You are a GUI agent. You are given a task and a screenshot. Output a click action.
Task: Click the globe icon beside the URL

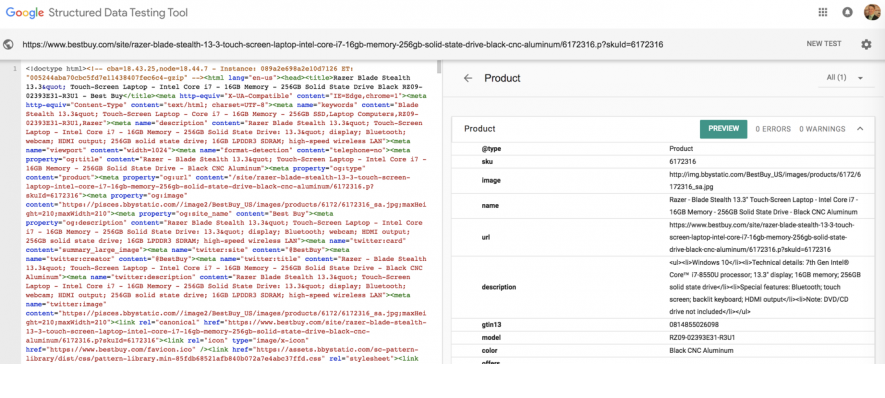(x=8, y=45)
